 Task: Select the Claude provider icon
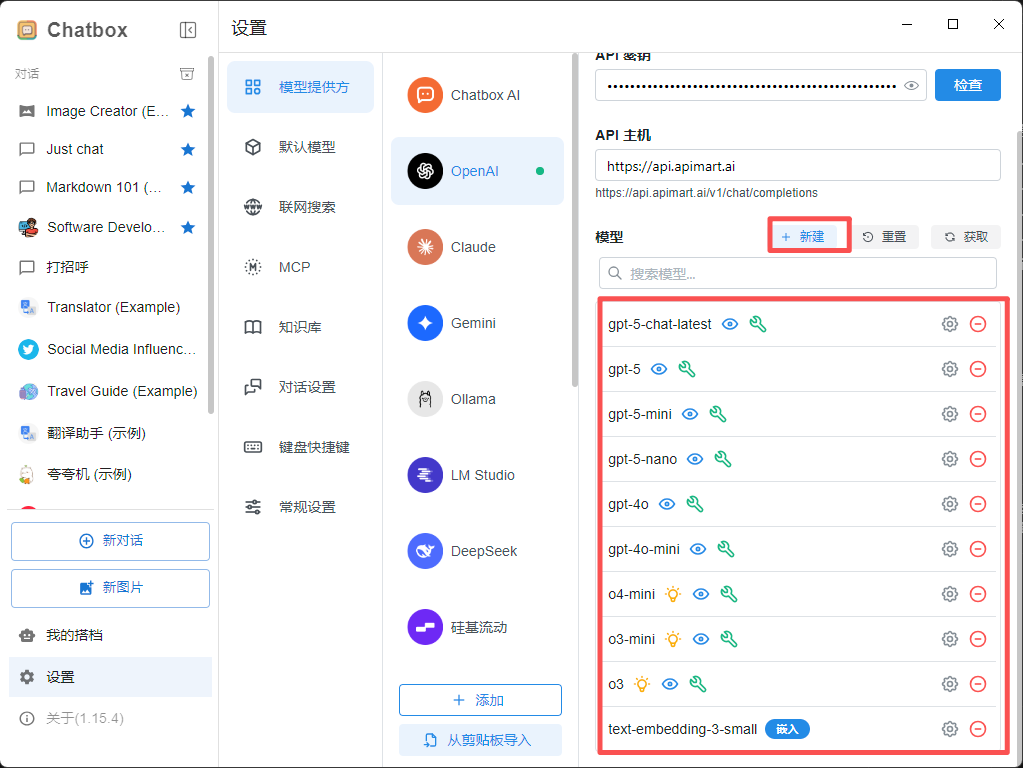pos(425,247)
